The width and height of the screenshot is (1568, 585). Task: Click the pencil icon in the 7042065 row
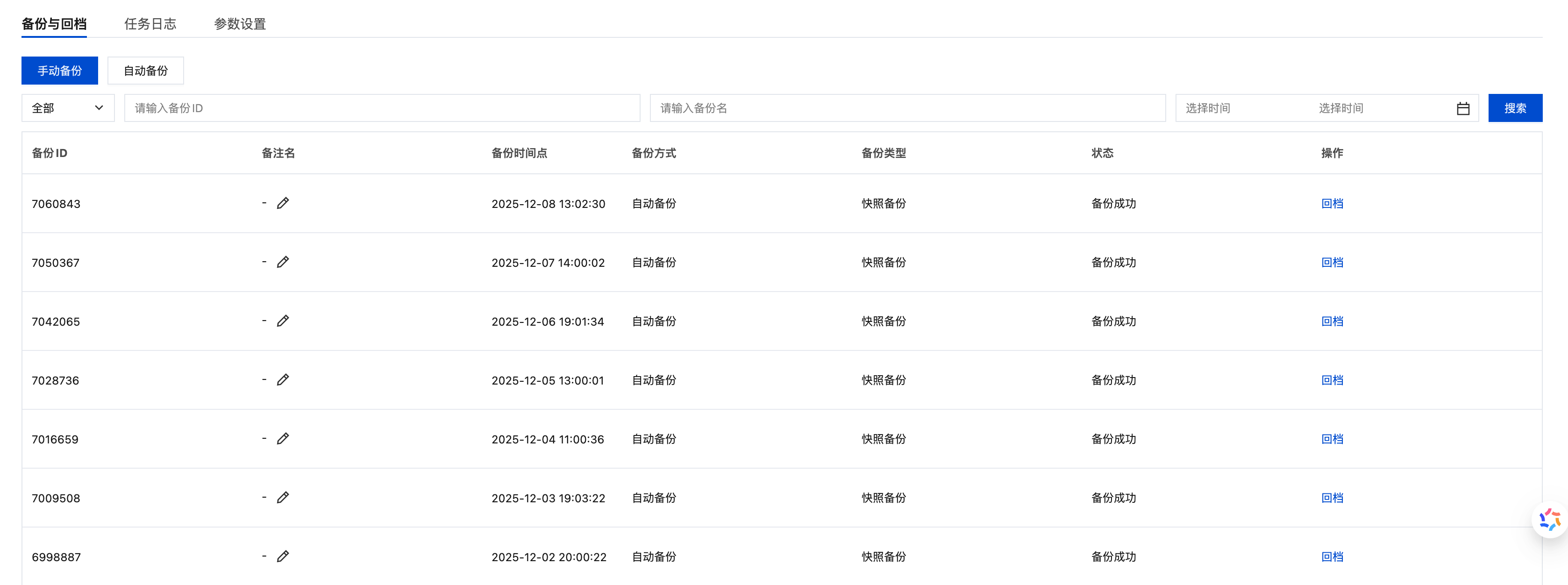tap(282, 321)
